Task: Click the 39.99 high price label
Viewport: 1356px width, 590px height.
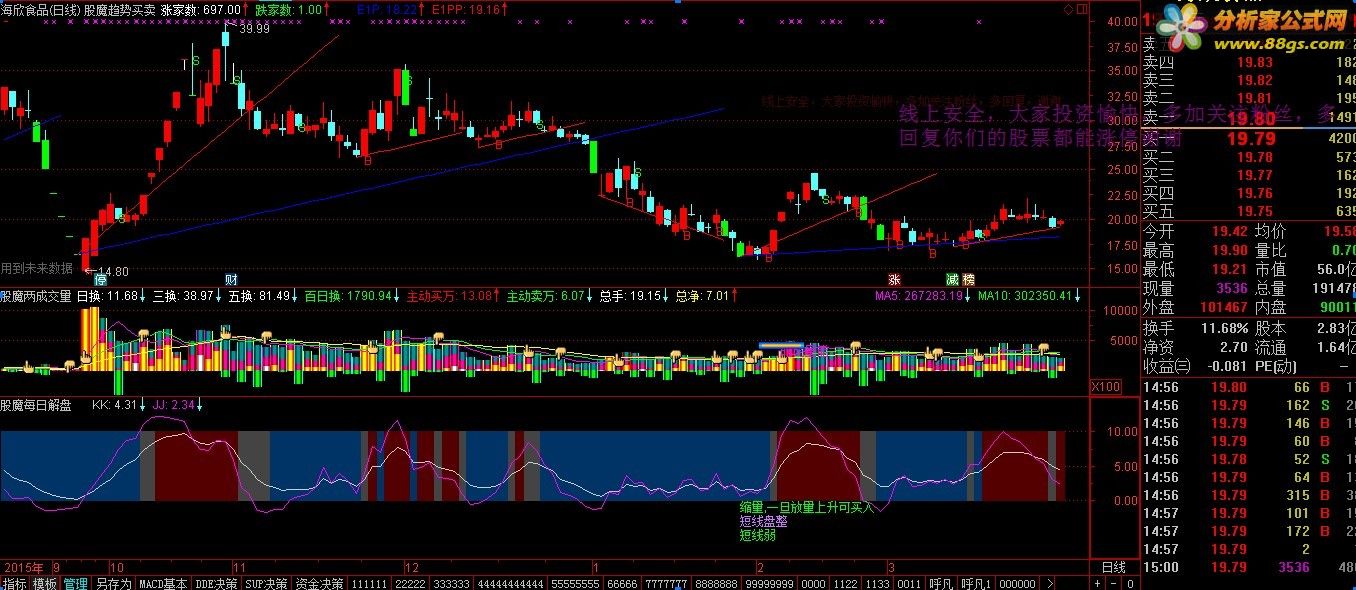Action: 255,29
